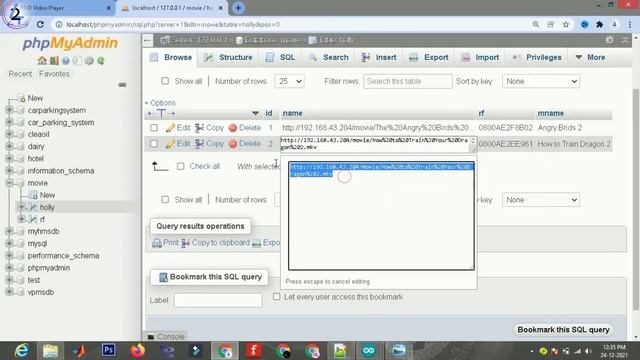This screenshot has height=360, width=640.
Task: Click Copy icon for row id 1
Action: 209,128
